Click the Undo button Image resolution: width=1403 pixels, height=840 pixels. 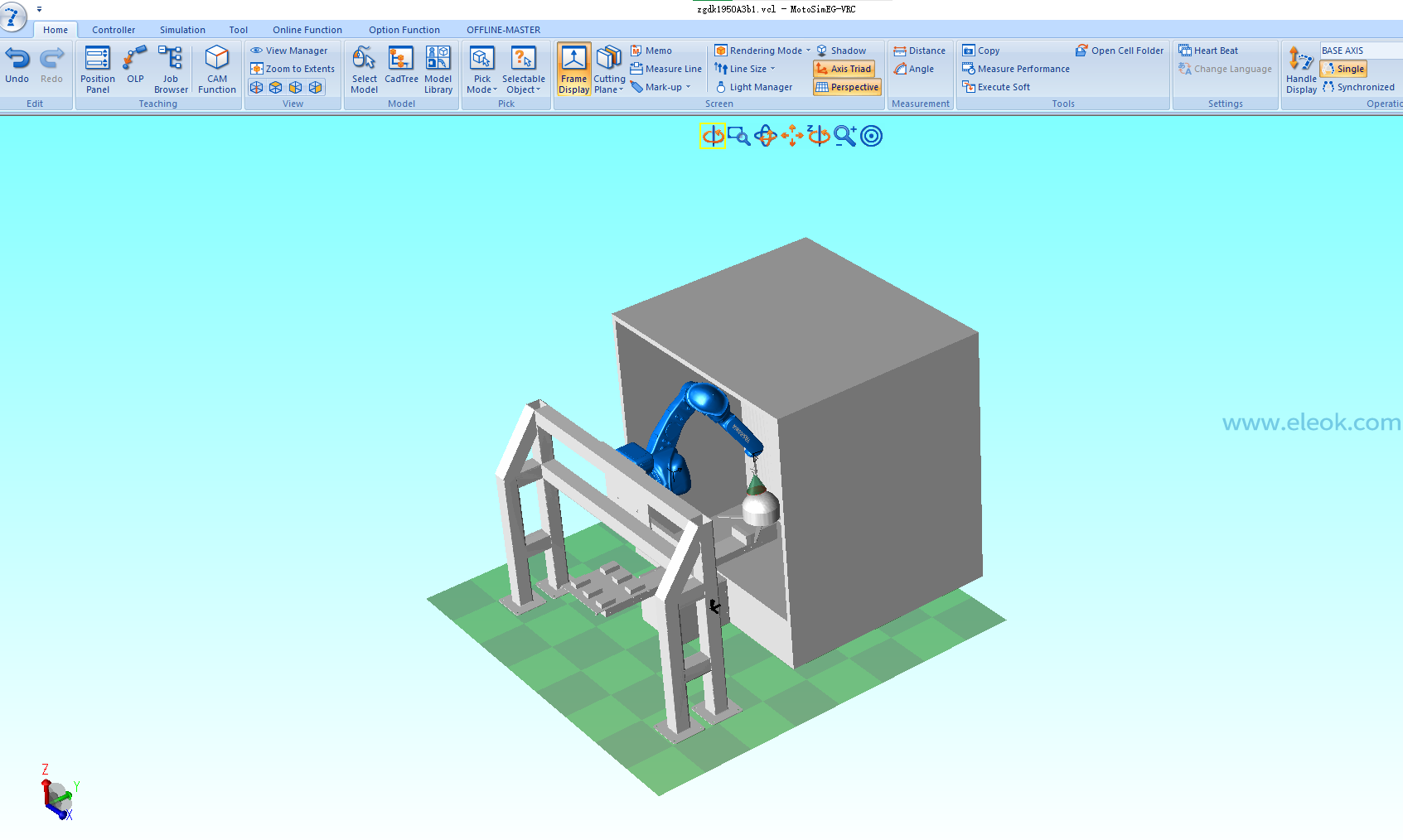click(17, 65)
